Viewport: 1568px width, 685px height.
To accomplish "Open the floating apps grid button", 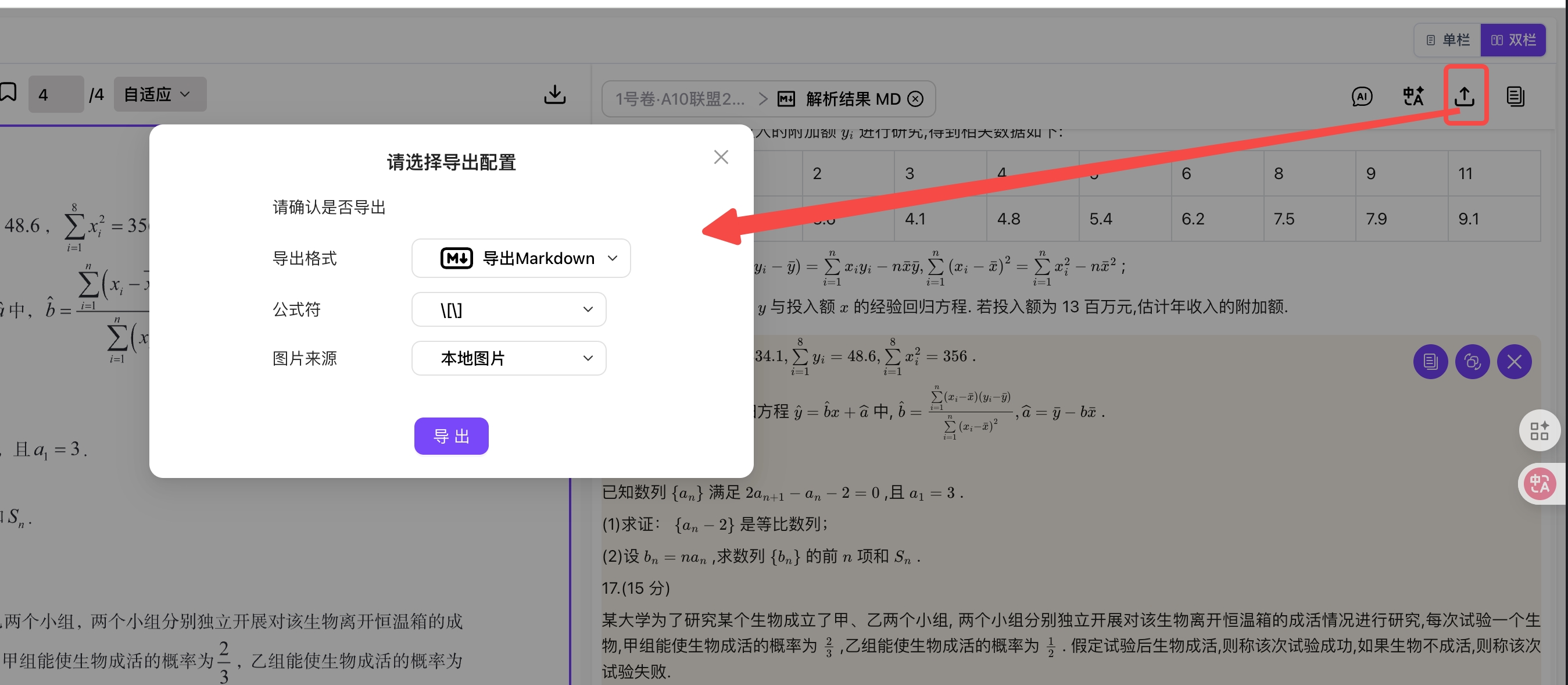I will [1539, 430].
